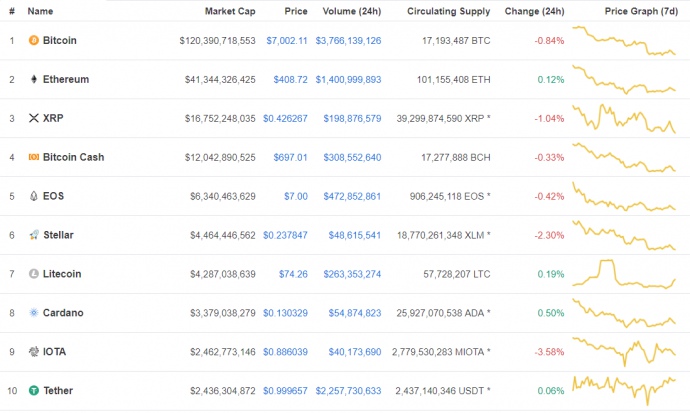Sort by the # rank column header

pos(12,11)
